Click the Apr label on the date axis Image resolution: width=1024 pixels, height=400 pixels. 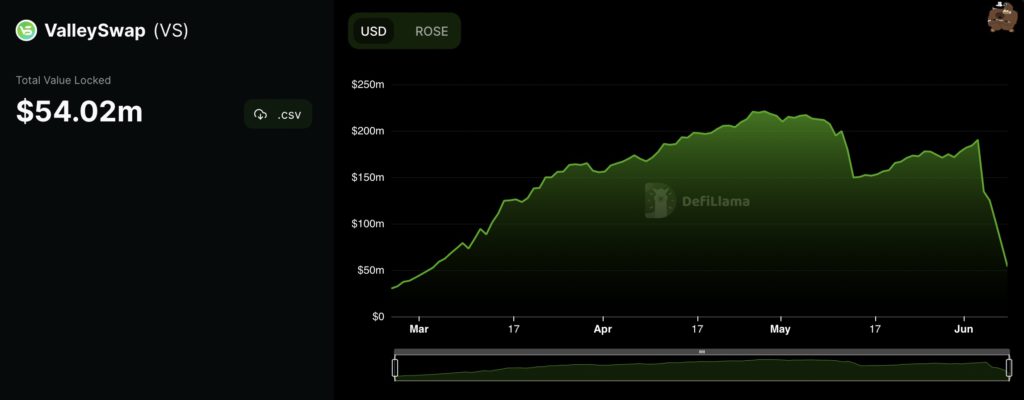603,328
